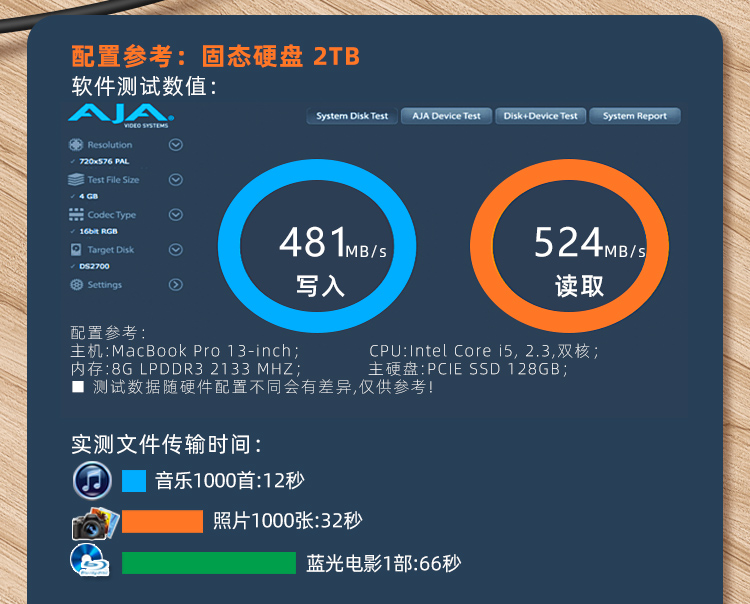The width and height of the screenshot is (750, 604).
Task: Click the 读取 label in orange ring
Action: point(579,286)
